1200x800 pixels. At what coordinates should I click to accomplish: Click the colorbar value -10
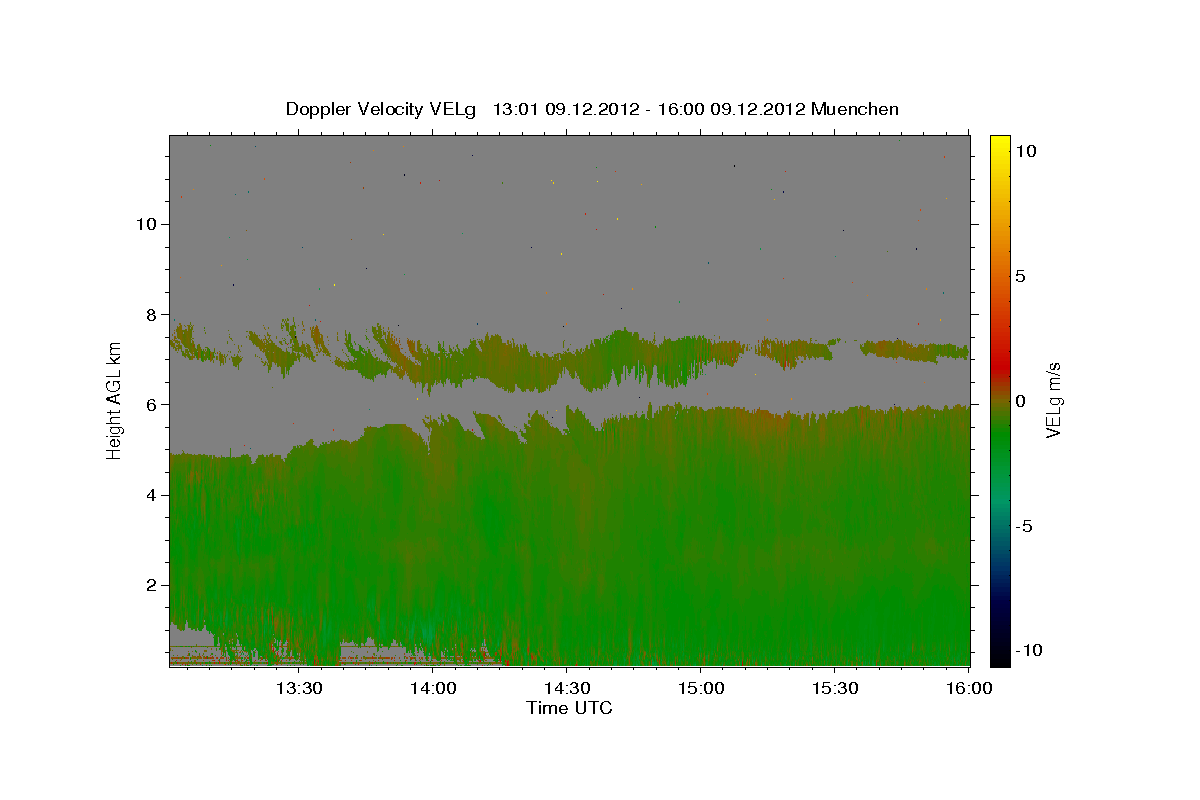(x=1028, y=650)
